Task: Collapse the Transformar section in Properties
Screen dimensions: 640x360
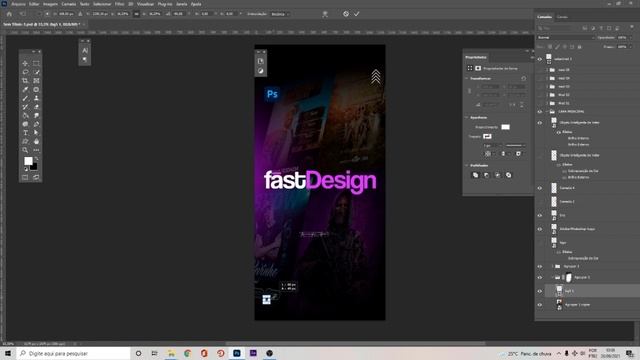Action: tap(467, 78)
